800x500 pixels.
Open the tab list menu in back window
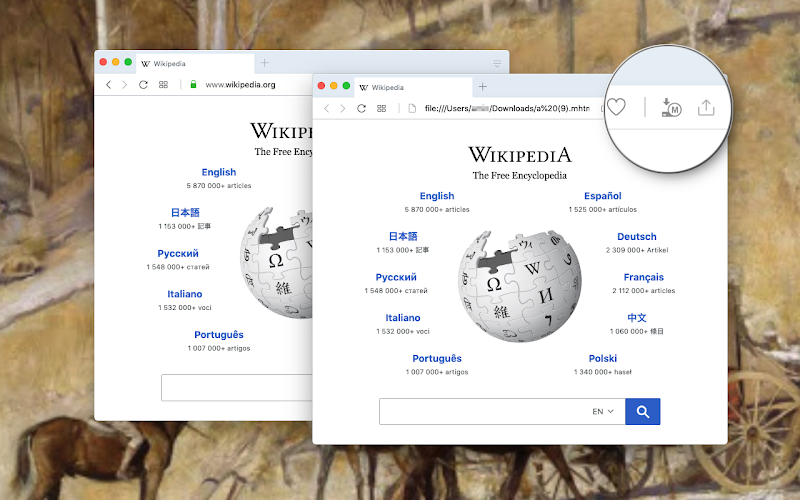(x=497, y=64)
